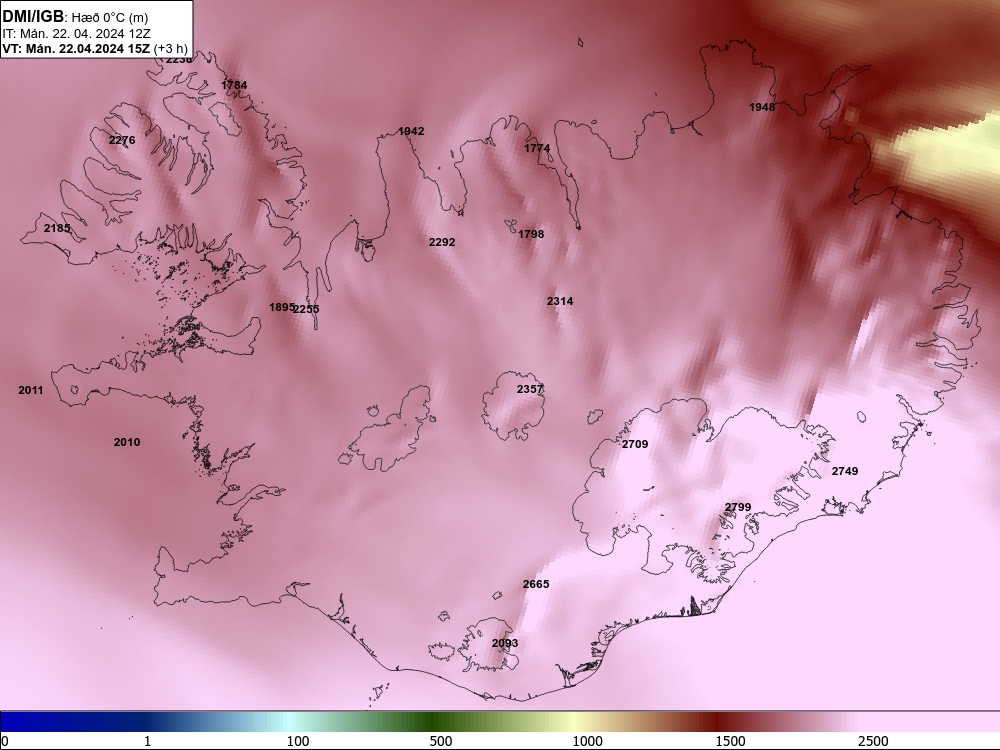Click the 500 label on the color scale
Image resolution: width=1000 pixels, height=750 pixels.
tap(441, 741)
